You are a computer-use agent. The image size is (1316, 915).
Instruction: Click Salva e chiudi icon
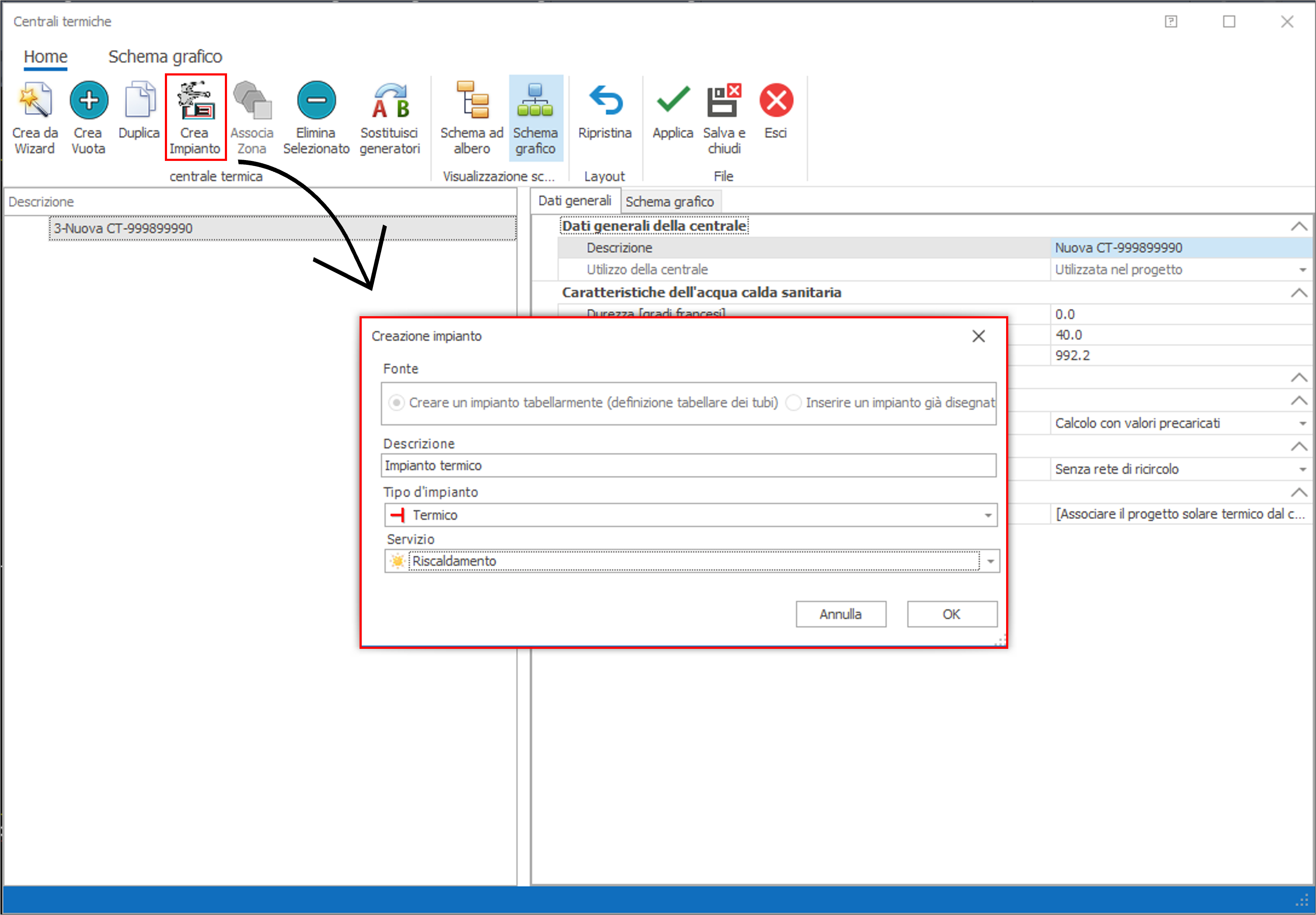[723, 101]
